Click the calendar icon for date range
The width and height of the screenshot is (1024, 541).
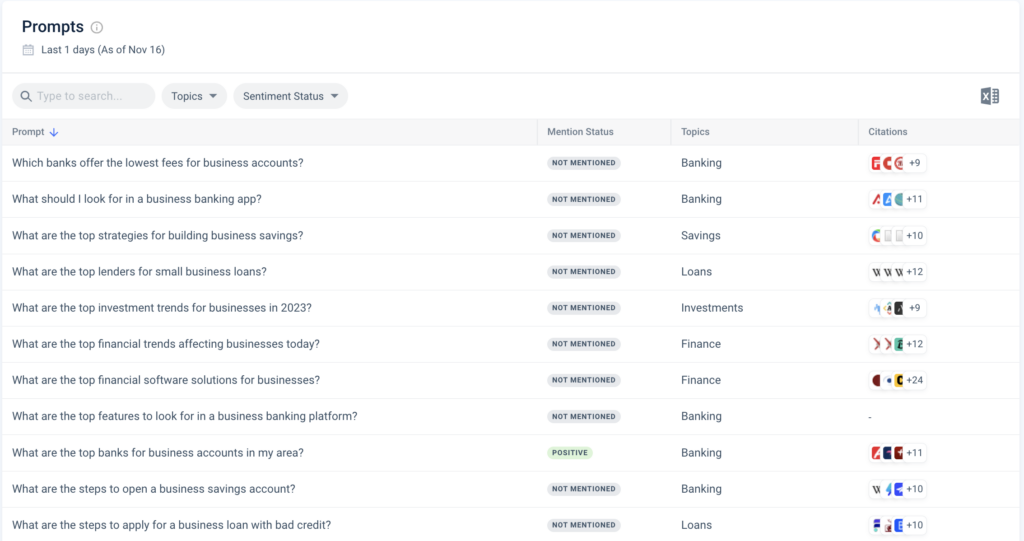pyautogui.click(x=28, y=49)
